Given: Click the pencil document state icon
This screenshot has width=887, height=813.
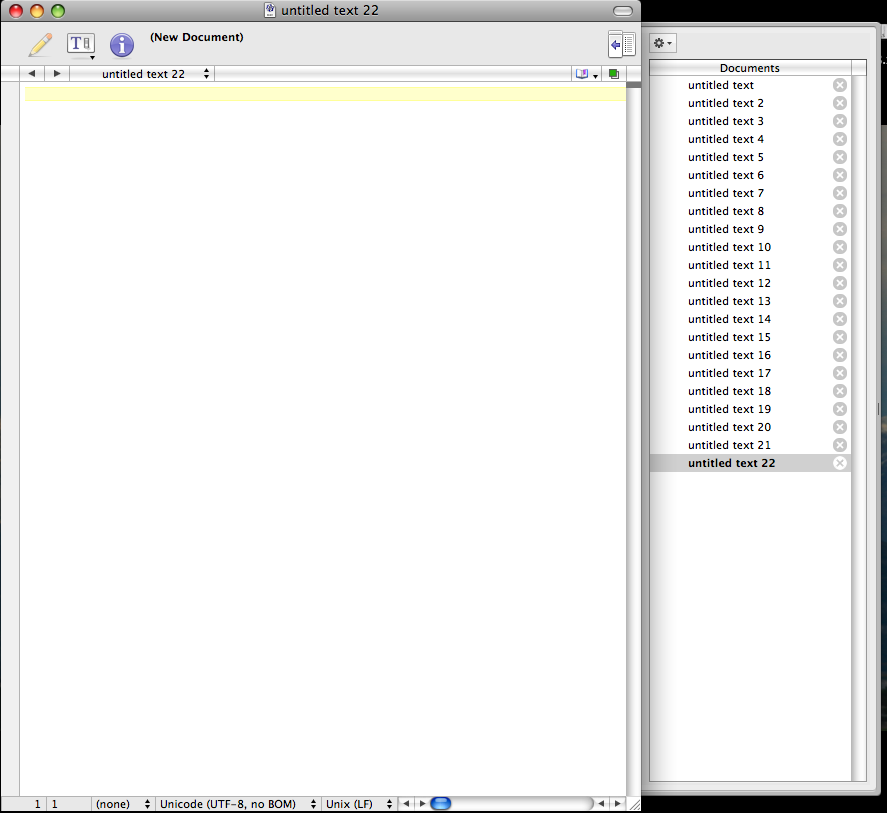Looking at the screenshot, I should tap(40, 45).
